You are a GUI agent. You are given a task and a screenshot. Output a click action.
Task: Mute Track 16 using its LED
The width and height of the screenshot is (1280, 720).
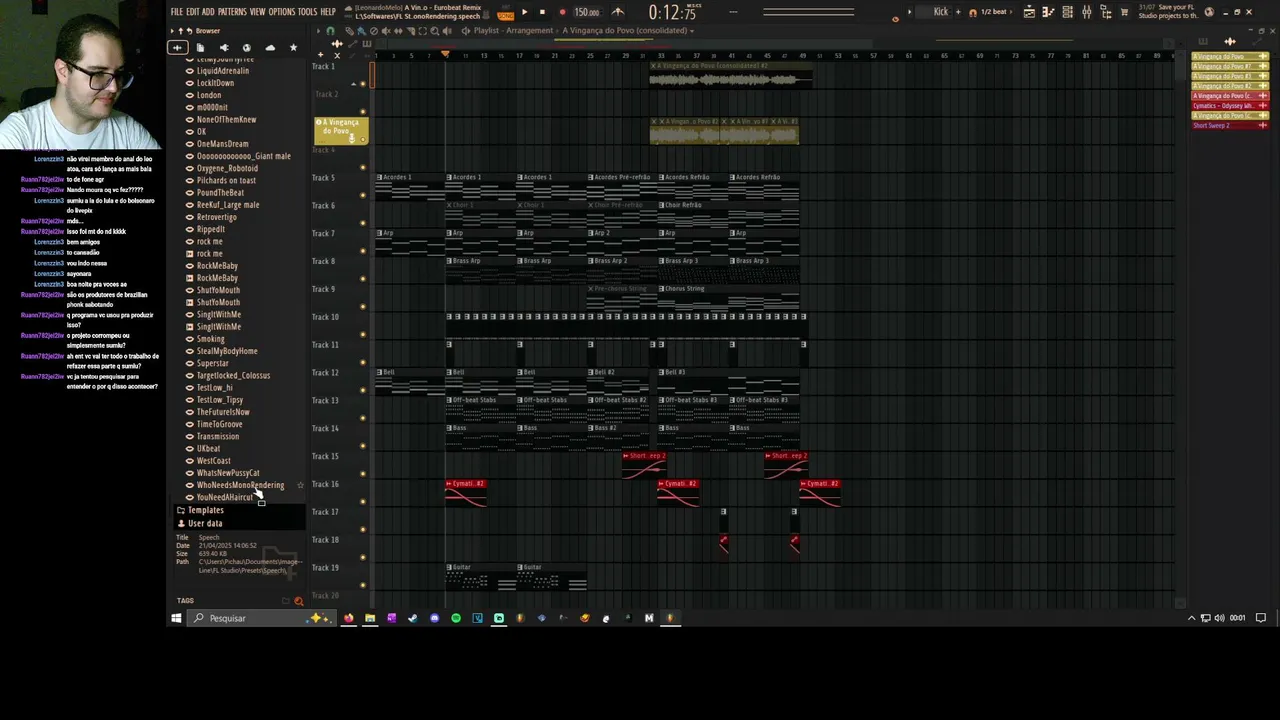click(363, 501)
